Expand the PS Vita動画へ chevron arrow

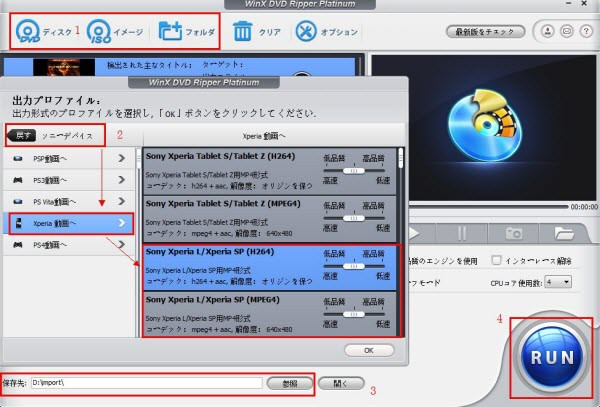coord(122,201)
